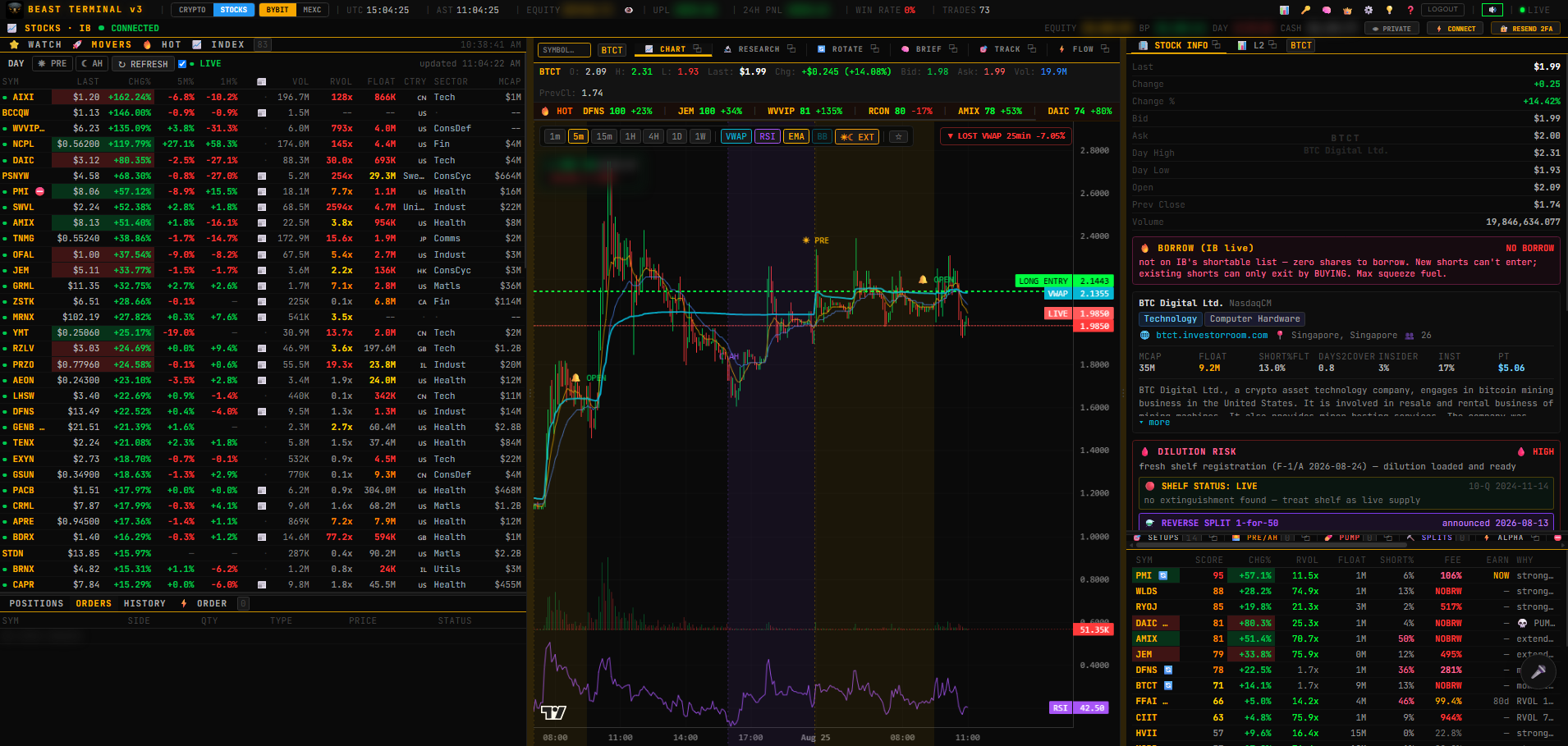Pop out the Brief tab window
Screen dimensions: 1568x746
(953, 48)
